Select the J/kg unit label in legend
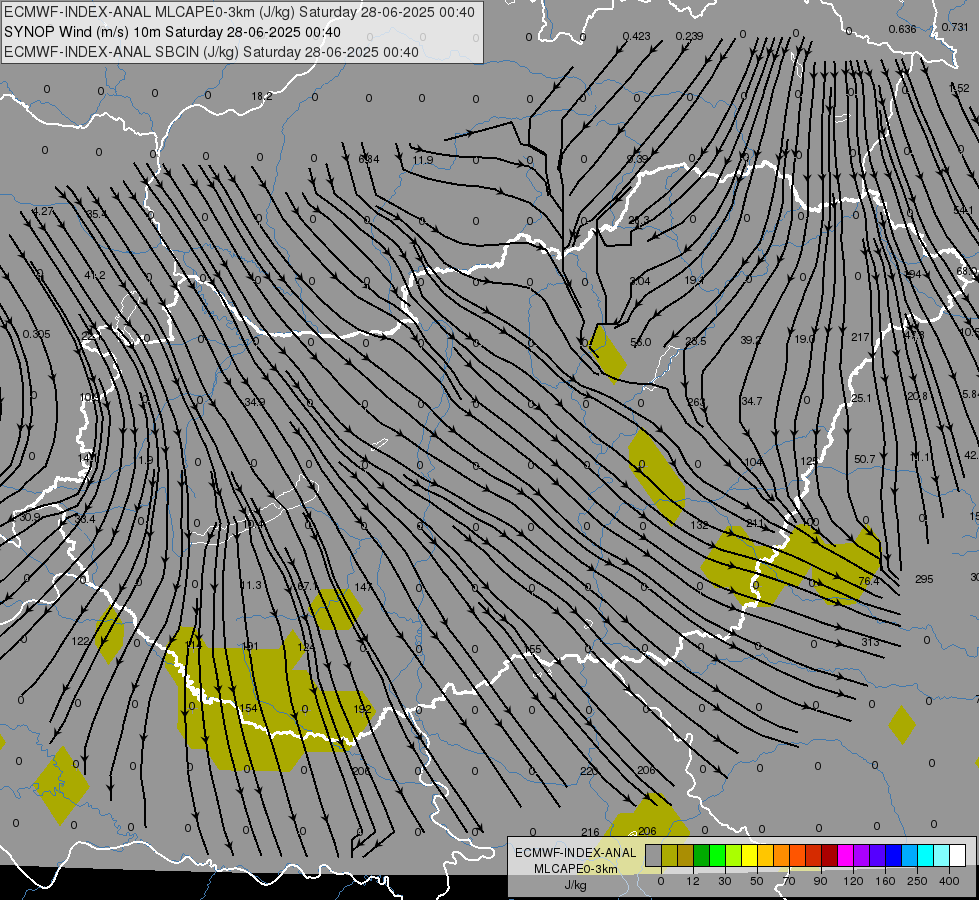Image resolution: width=979 pixels, height=900 pixels. pos(575,885)
